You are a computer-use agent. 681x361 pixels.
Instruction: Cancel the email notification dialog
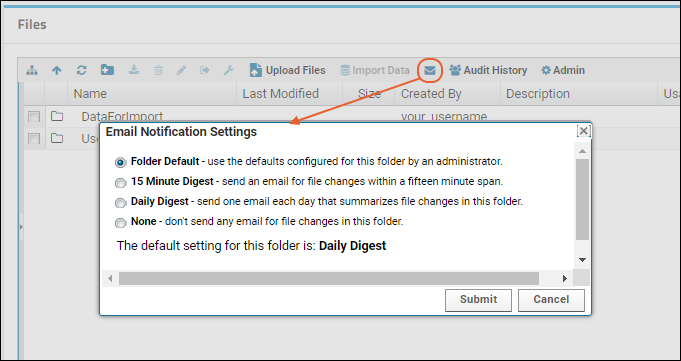click(551, 300)
